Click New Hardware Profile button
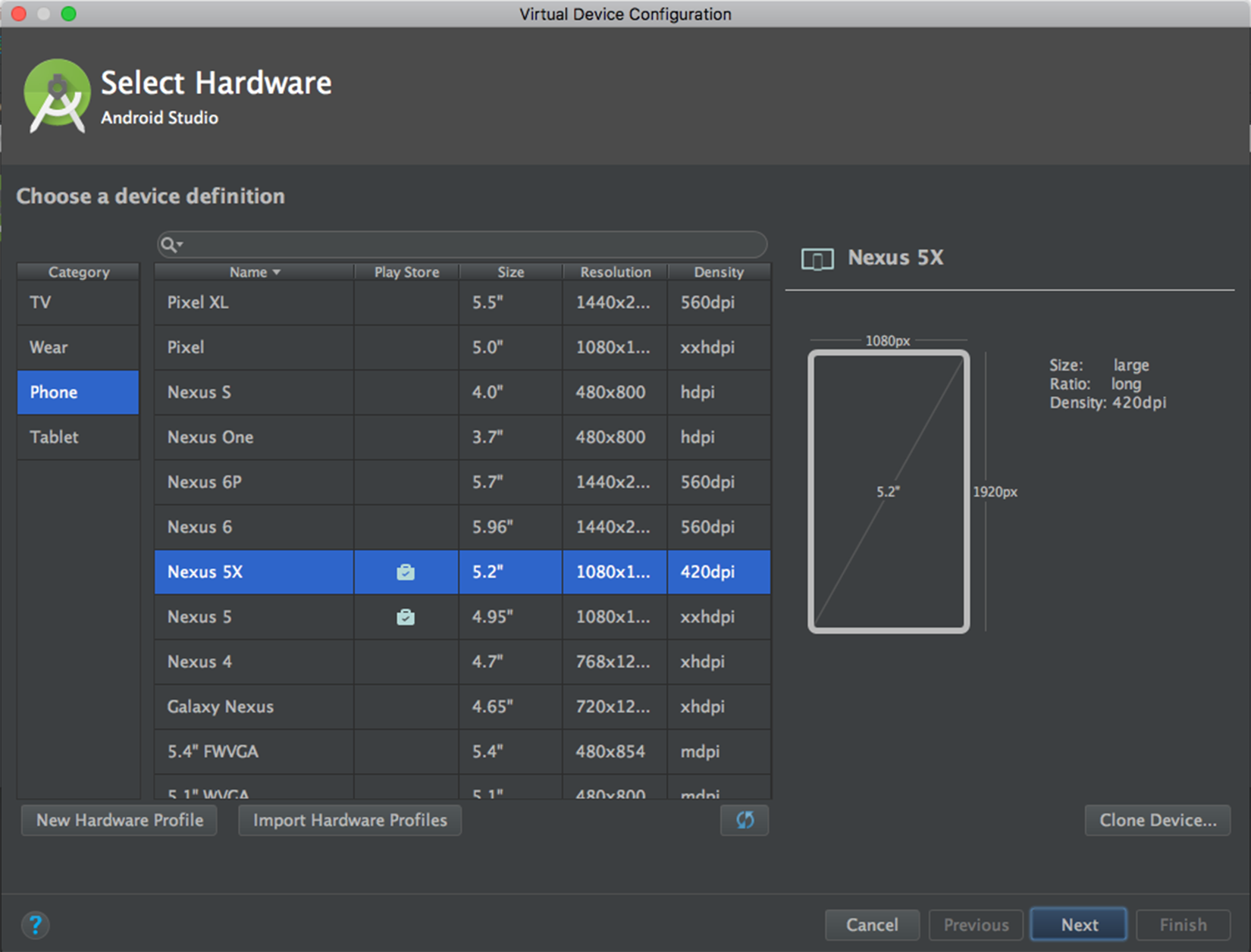Screen dimensions: 1251x952 click(120, 820)
